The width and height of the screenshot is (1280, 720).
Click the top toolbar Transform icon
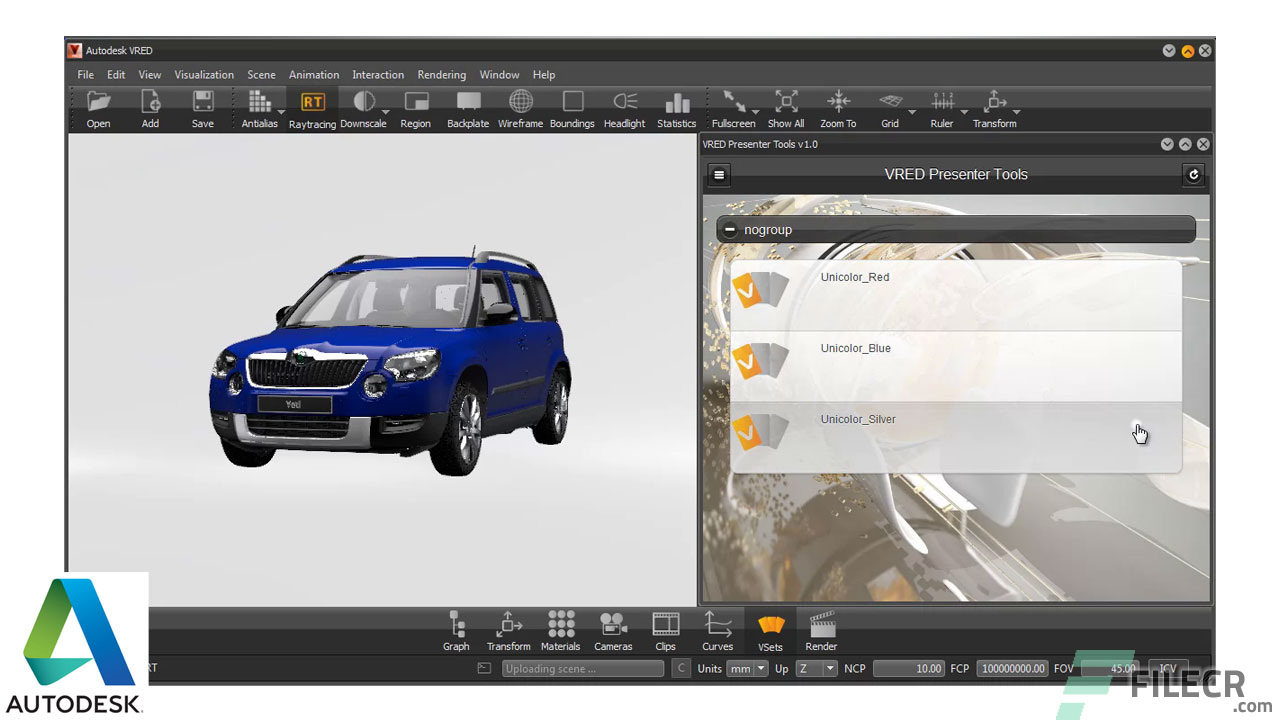994,101
